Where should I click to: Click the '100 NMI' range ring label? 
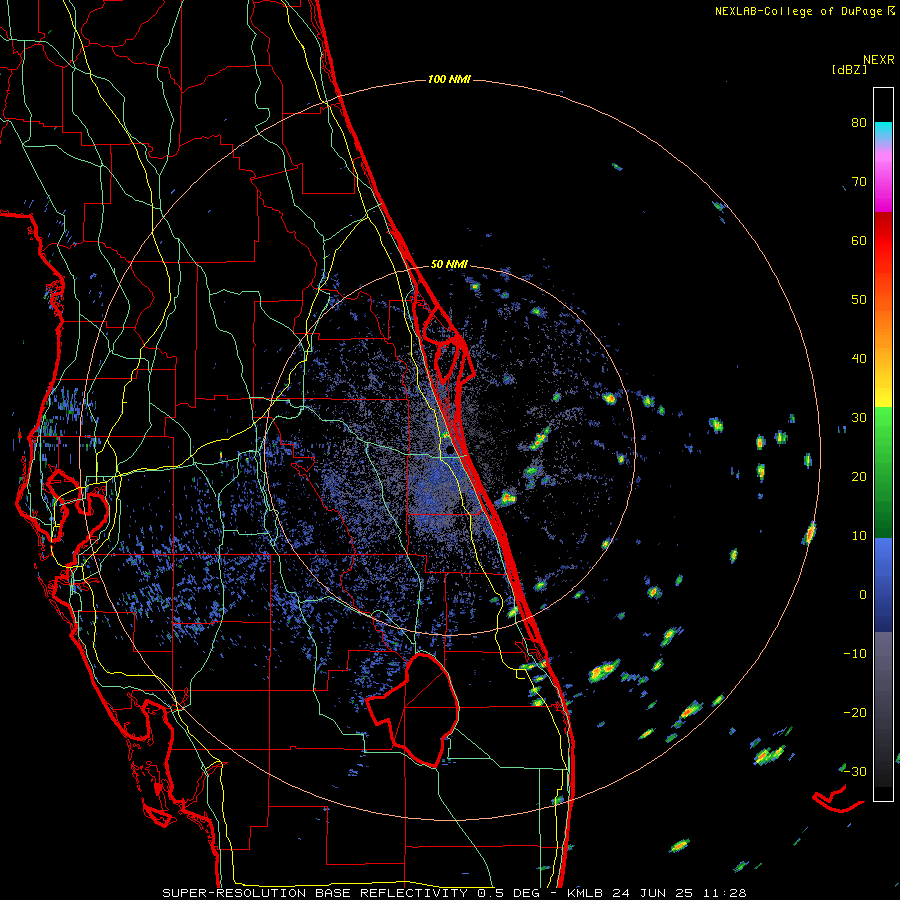coord(449,79)
